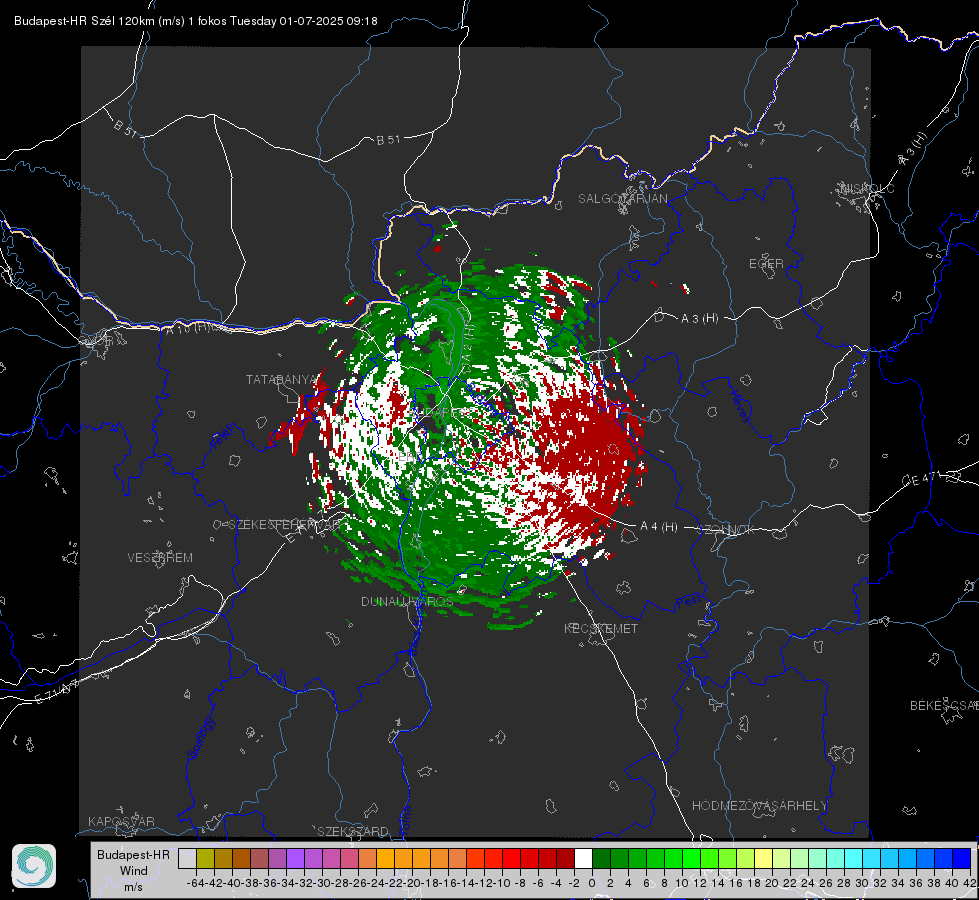Click the EGER city label
Image resolution: width=979 pixels, height=900 pixels.
[766, 264]
